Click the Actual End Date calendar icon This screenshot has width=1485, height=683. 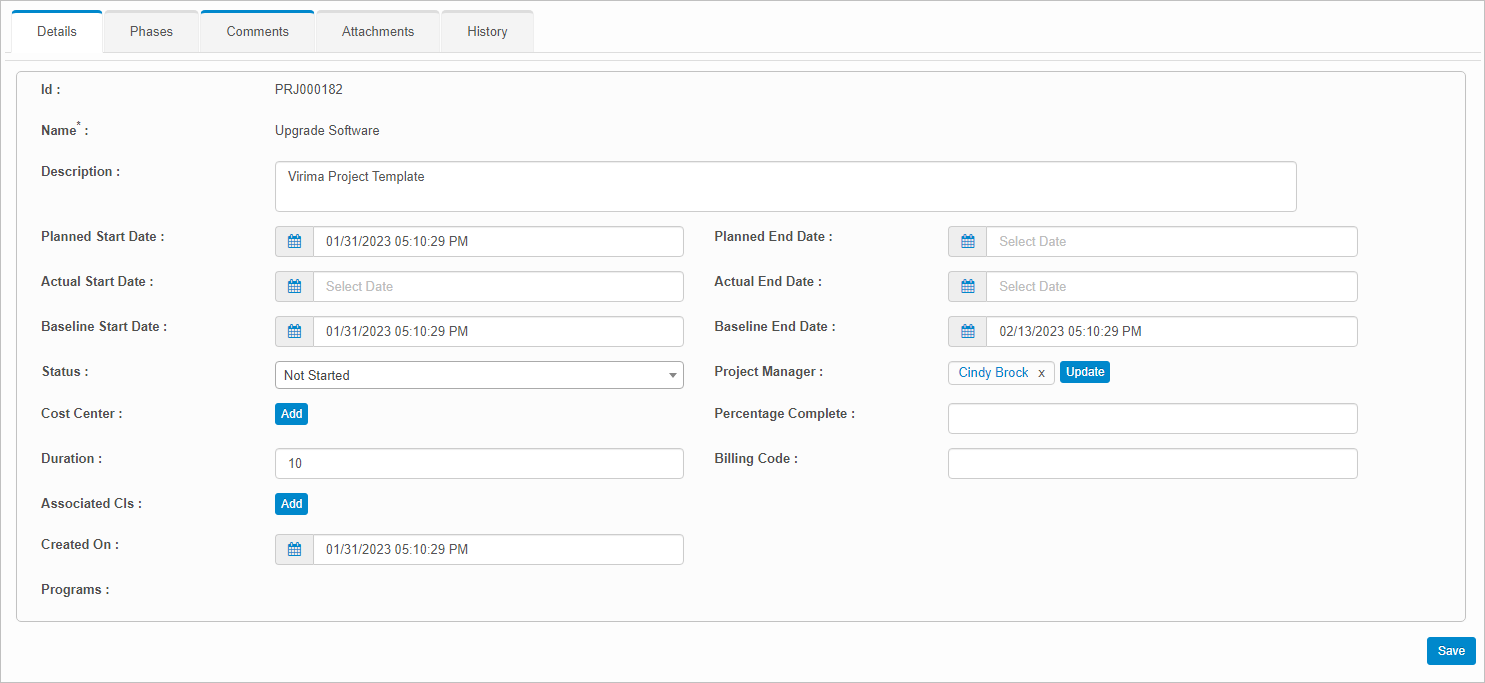click(x=967, y=287)
